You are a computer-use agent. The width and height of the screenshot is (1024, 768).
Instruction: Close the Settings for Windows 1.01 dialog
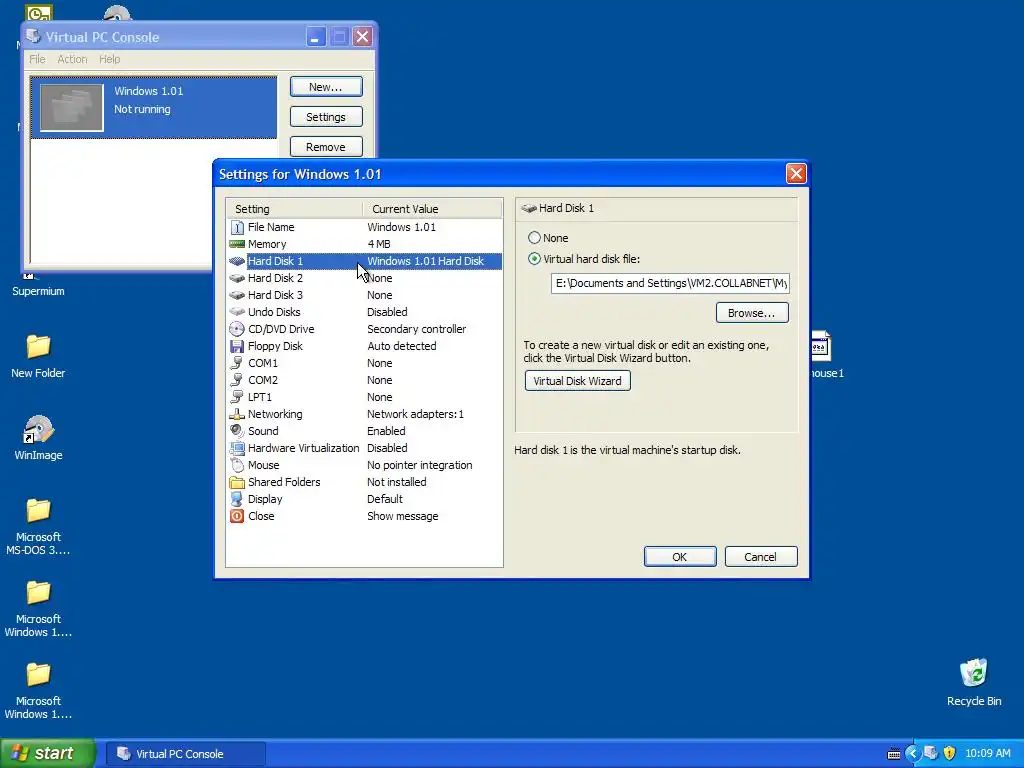tap(795, 174)
